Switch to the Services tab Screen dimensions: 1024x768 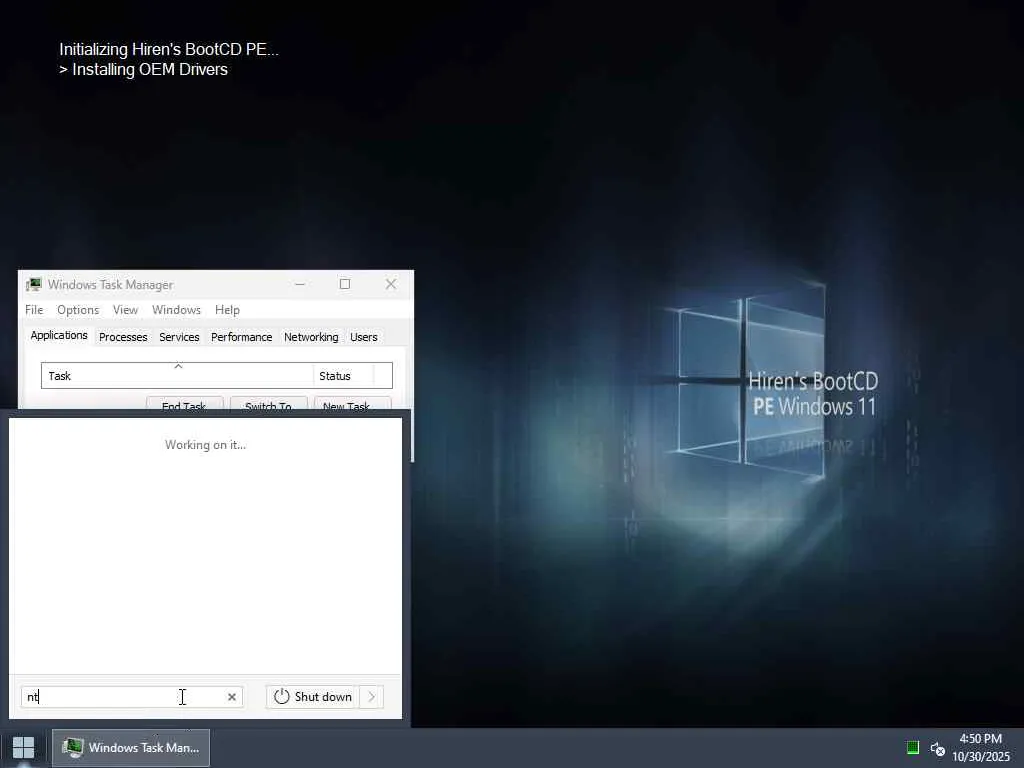pos(179,337)
